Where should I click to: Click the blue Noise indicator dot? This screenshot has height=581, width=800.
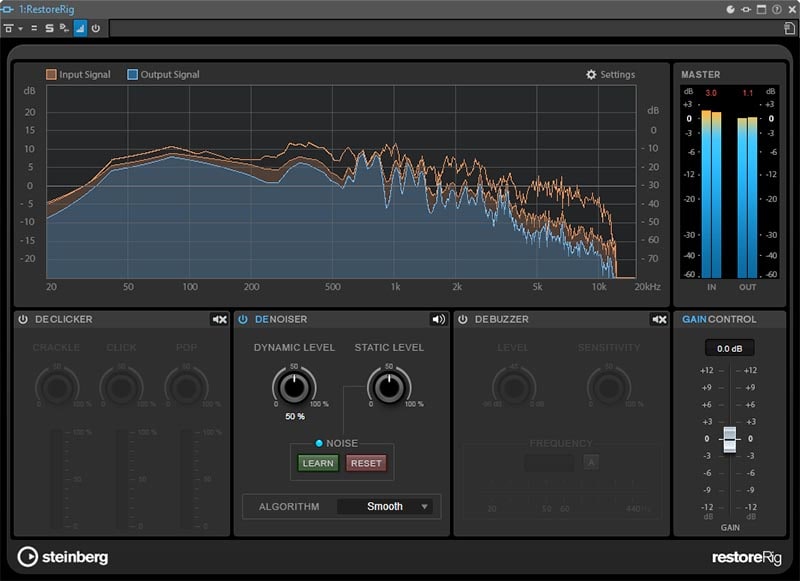pos(319,443)
